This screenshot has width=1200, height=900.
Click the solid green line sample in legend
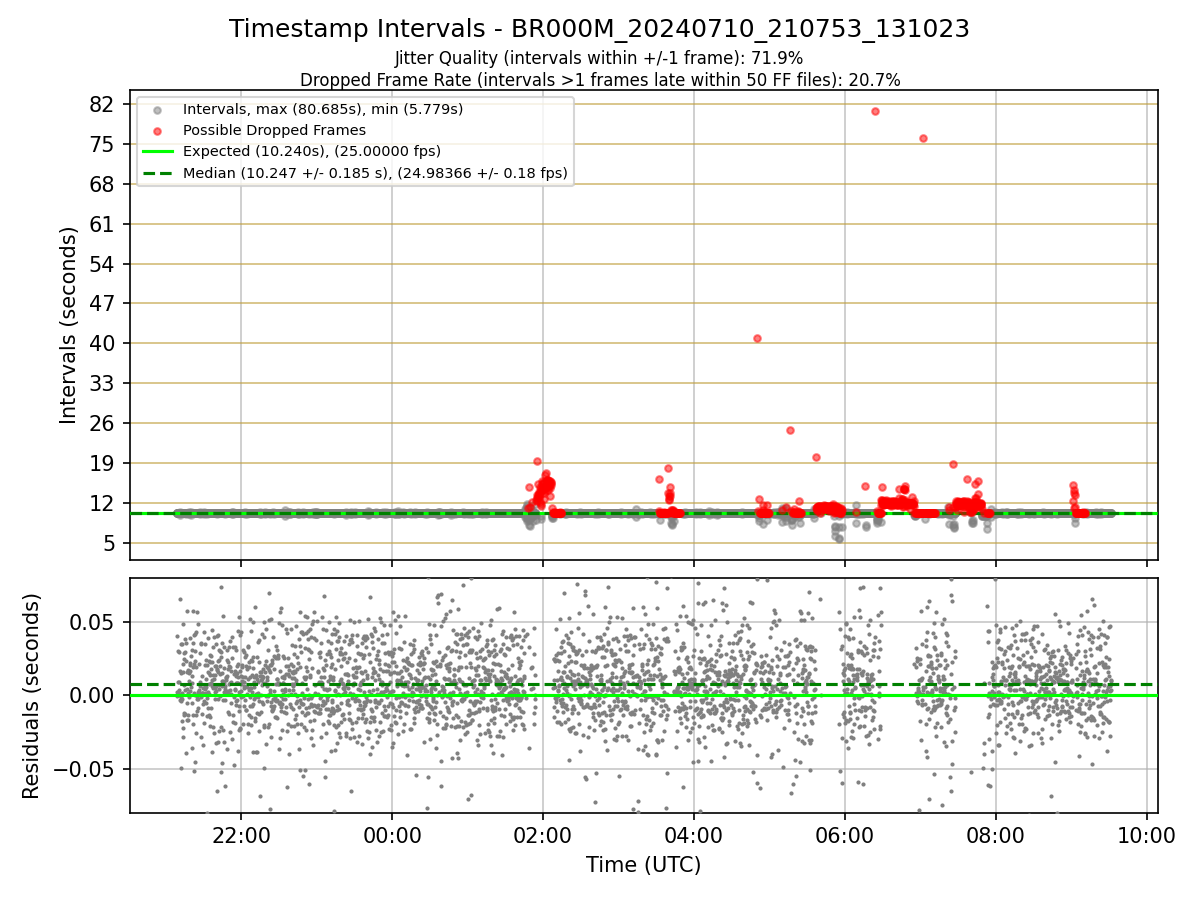157,152
